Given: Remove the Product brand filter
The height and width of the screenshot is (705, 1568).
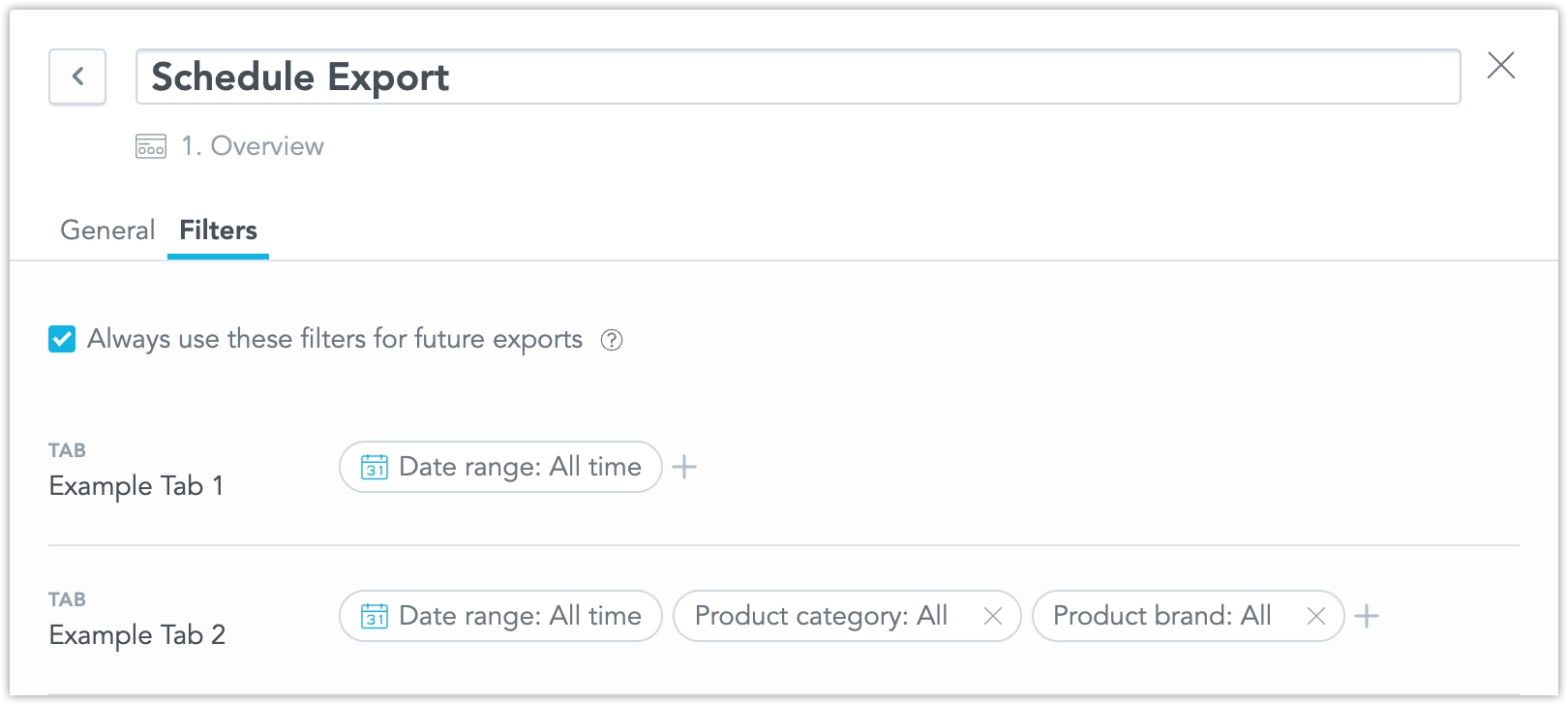Looking at the screenshot, I should (x=1315, y=616).
